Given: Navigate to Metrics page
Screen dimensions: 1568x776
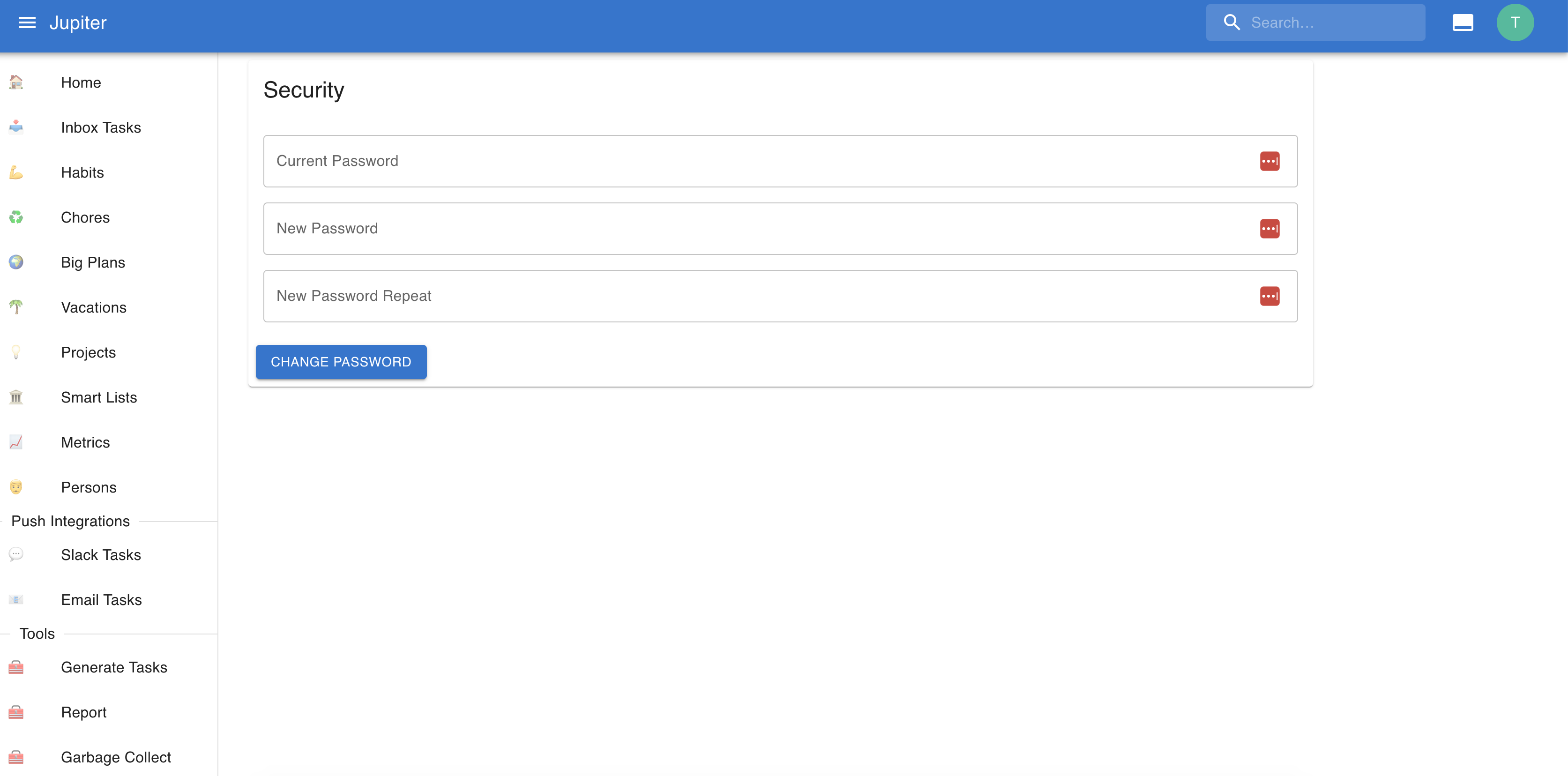Looking at the screenshot, I should pos(85,442).
